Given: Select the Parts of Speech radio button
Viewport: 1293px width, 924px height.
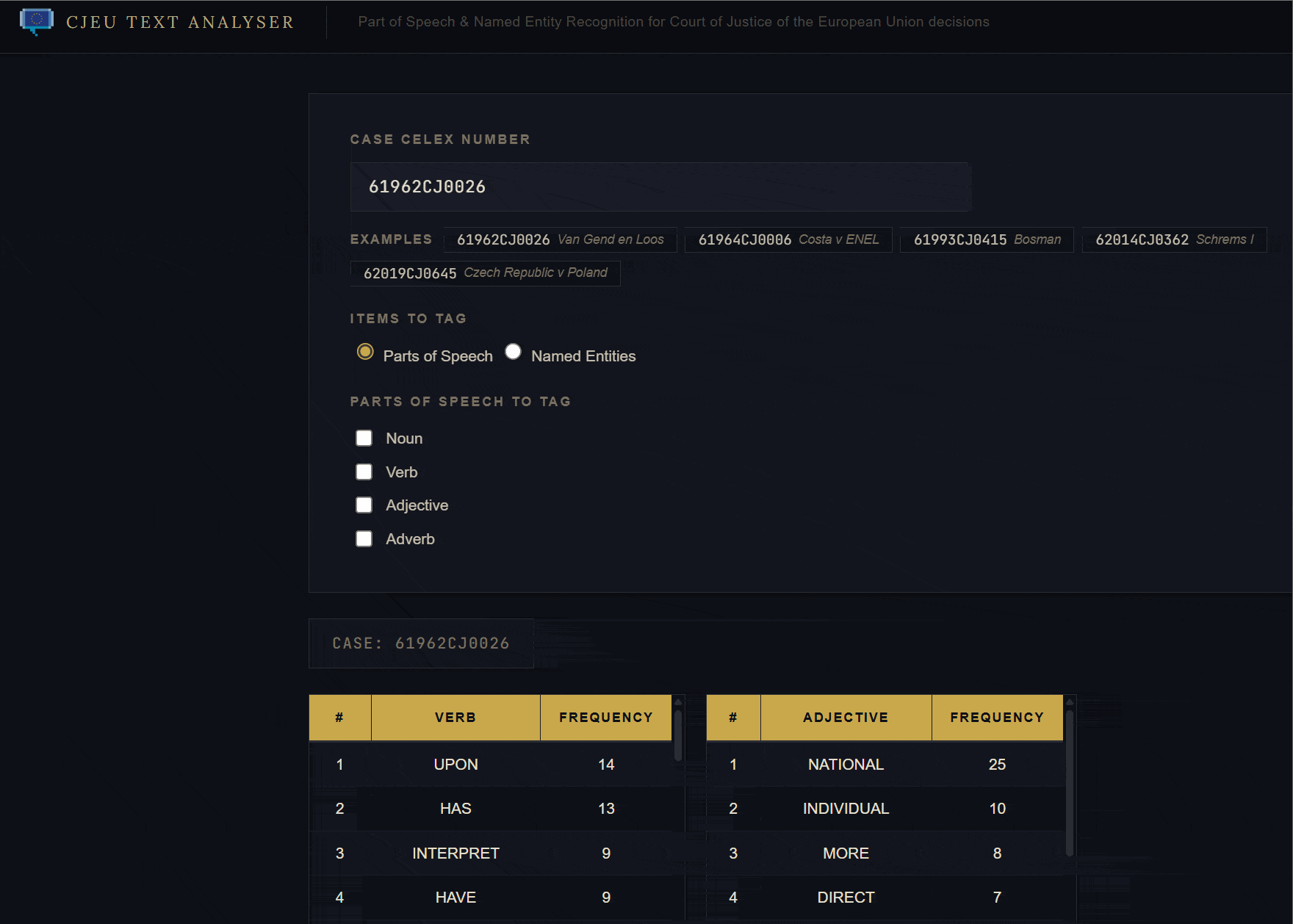Looking at the screenshot, I should 365,352.
